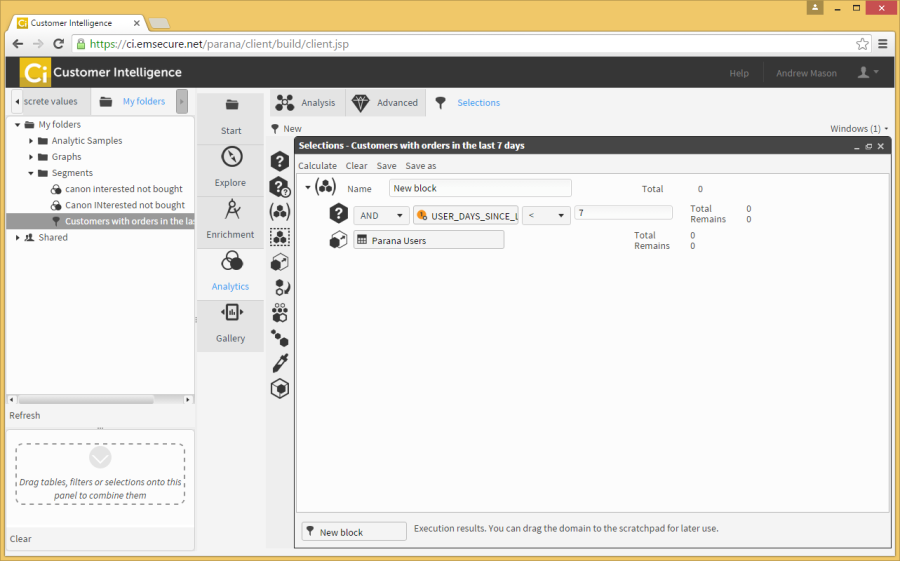Switch to the Analysis tab
The height and width of the screenshot is (561, 900).
click(x=307, y=103)
